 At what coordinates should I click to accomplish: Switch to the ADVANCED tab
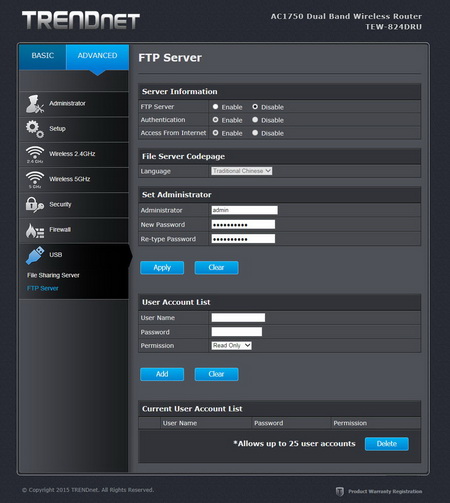[97, 56]
